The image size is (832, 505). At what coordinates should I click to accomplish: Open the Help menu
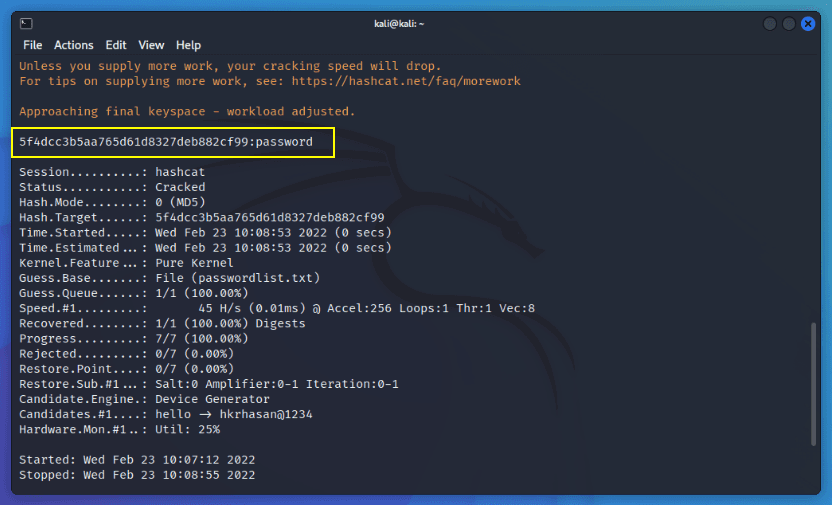(x=188, y=45)
